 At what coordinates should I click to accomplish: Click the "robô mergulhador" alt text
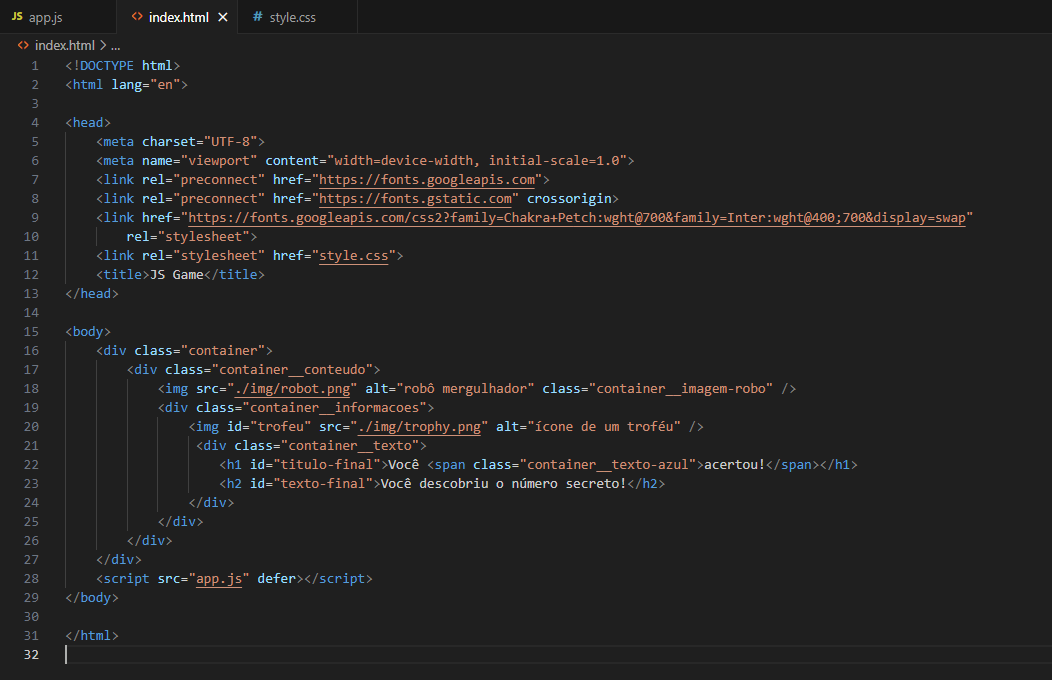tap(466, 389)
